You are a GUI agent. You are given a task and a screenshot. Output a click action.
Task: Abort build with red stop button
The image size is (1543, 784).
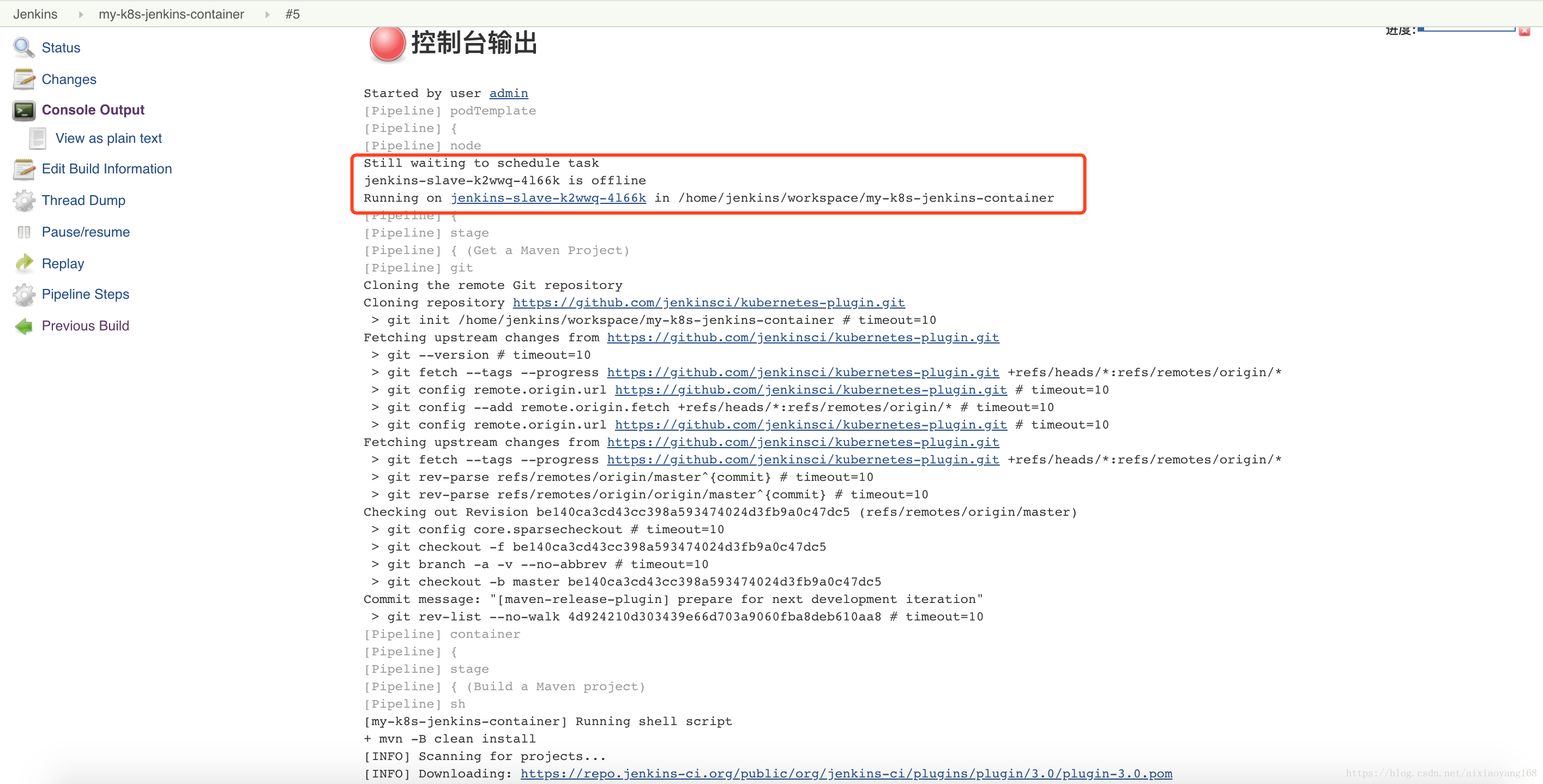click(1524, 31)
